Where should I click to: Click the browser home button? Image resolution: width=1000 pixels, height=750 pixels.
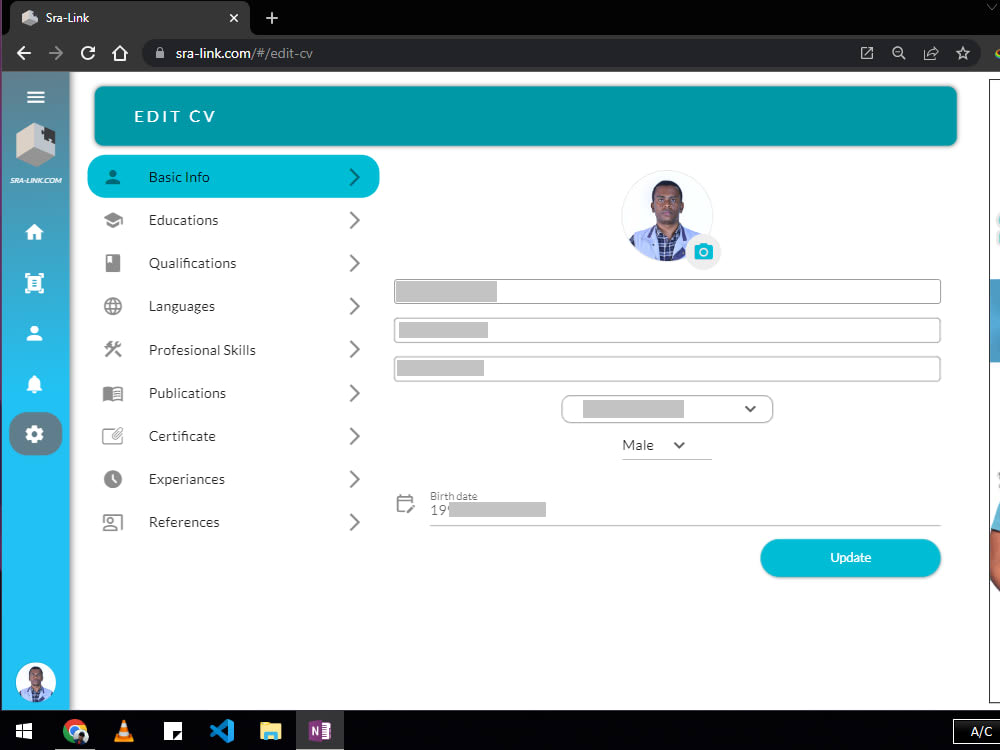click(120, 53)
